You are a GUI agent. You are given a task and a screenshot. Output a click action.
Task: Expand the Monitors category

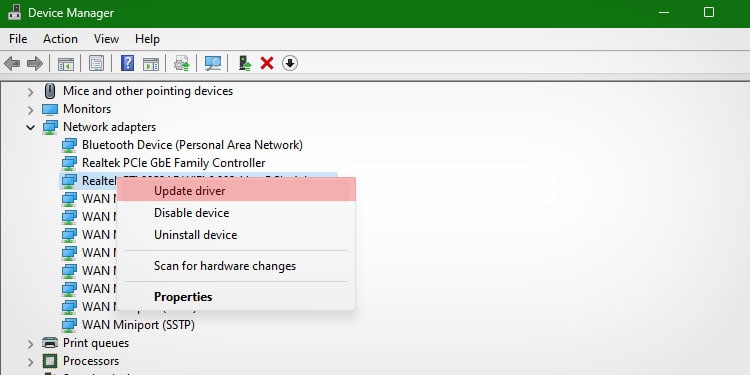(x=31, y=109)
